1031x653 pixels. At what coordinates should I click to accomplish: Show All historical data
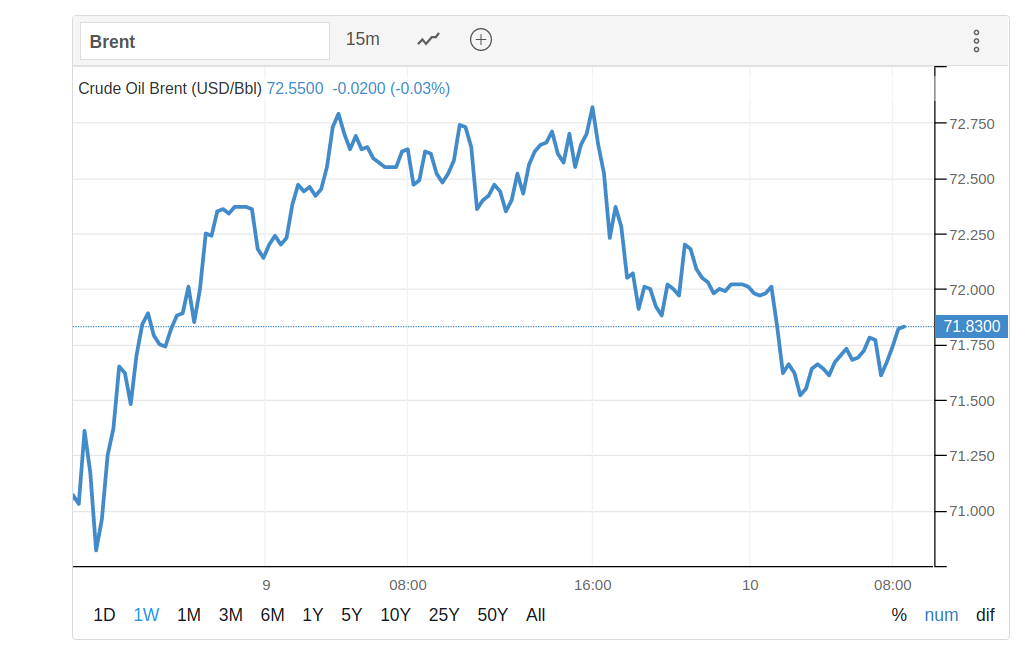(x=536, y=615)
